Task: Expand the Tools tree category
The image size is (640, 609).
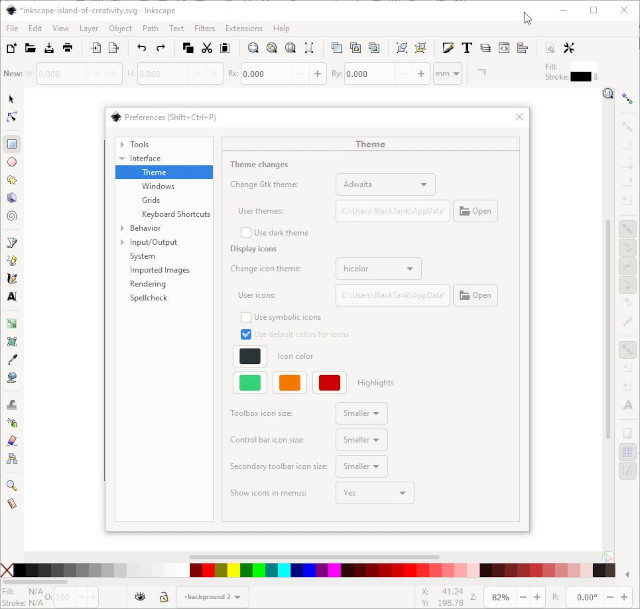Action: (122, 145)
